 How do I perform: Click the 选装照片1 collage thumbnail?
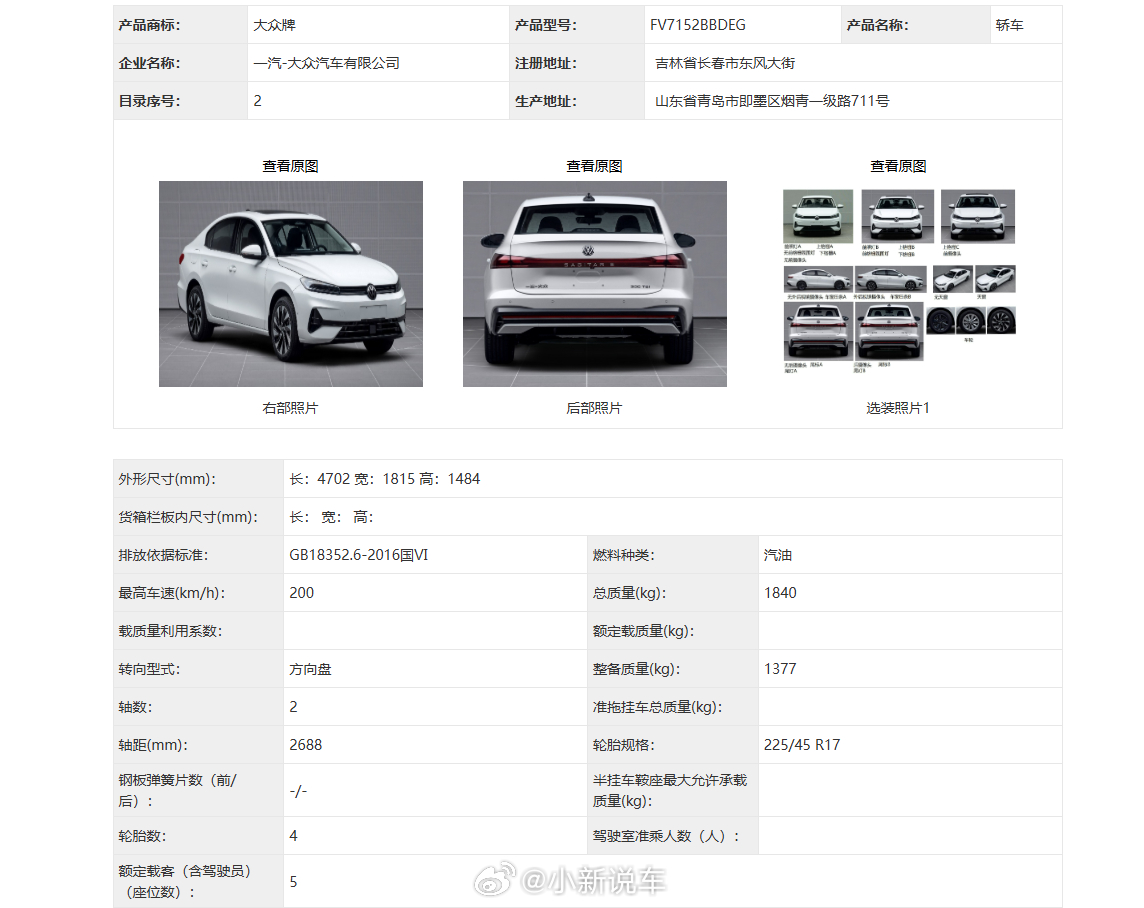point(899,282)
